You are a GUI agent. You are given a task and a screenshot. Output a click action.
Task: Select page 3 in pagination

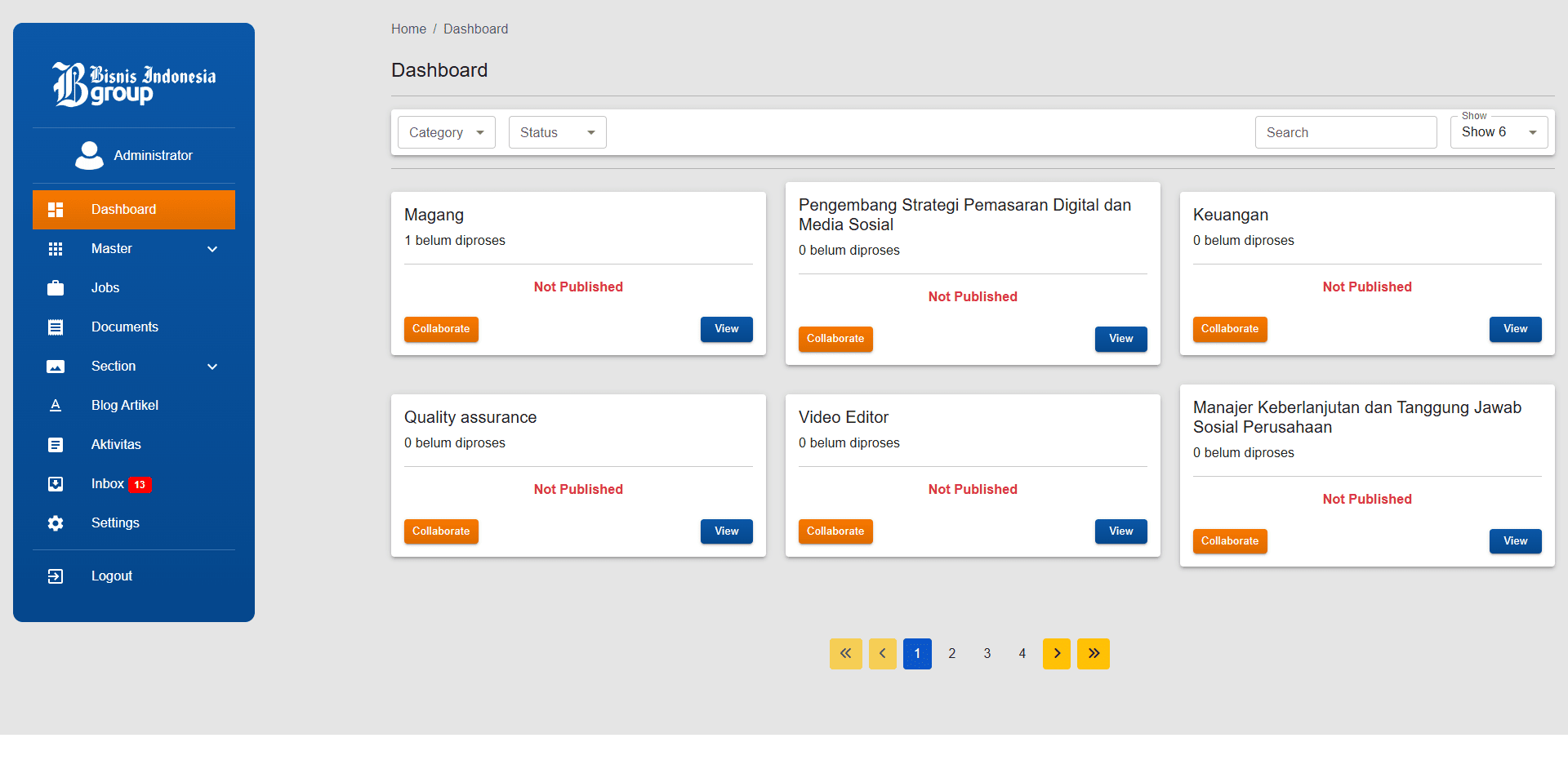click(x=987, y=653)
